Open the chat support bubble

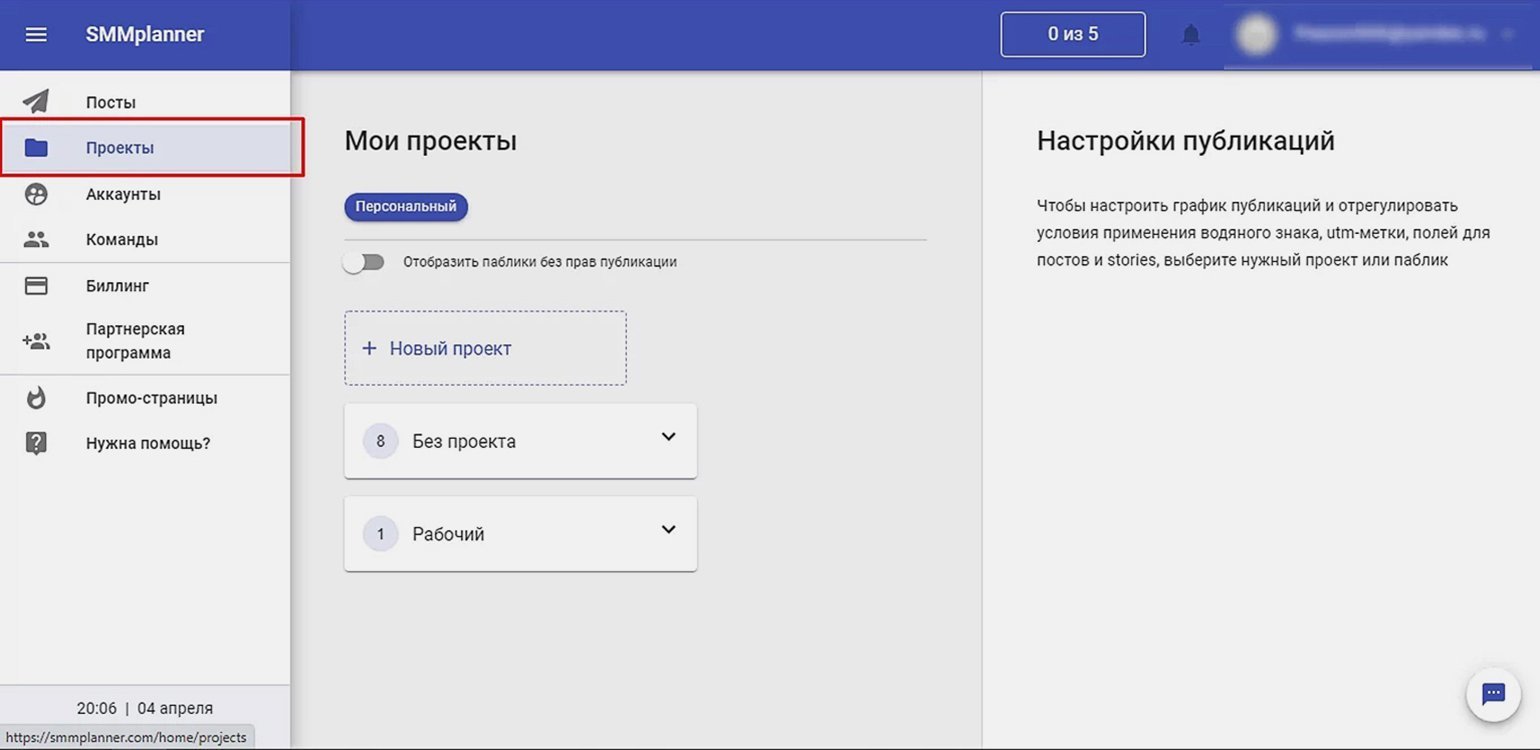tap(1493, 694)
